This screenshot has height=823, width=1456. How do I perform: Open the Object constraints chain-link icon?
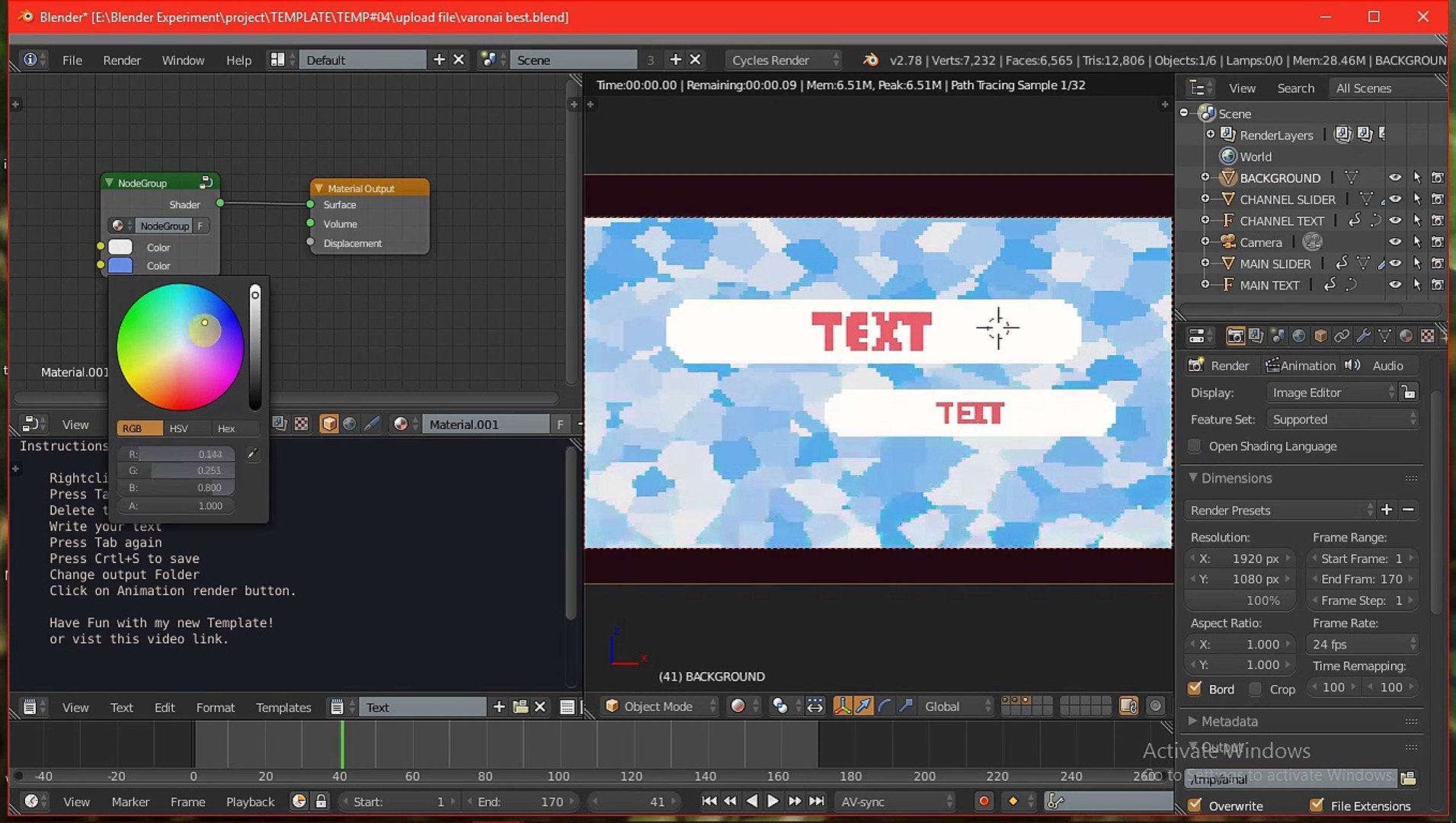1341,337
